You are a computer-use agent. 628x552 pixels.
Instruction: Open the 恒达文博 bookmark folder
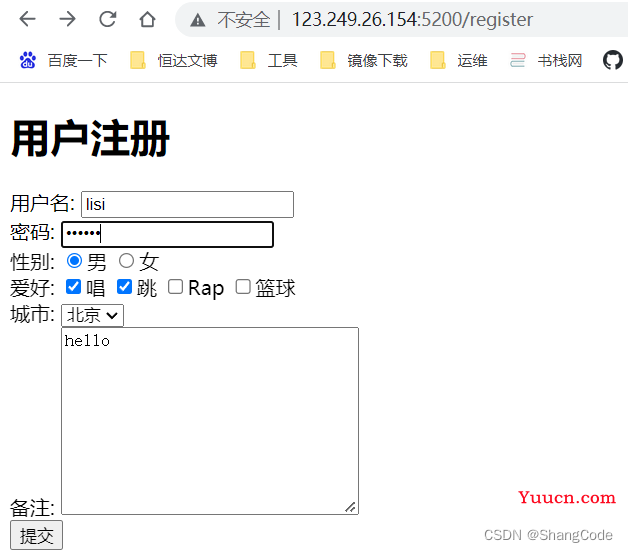click(x=174, y=60)
